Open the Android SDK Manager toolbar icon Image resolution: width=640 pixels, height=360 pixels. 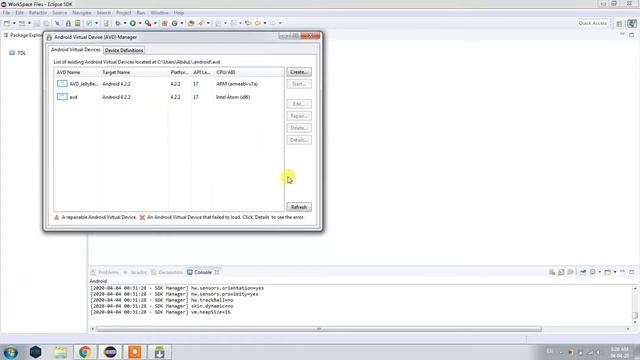click(68, 23)
